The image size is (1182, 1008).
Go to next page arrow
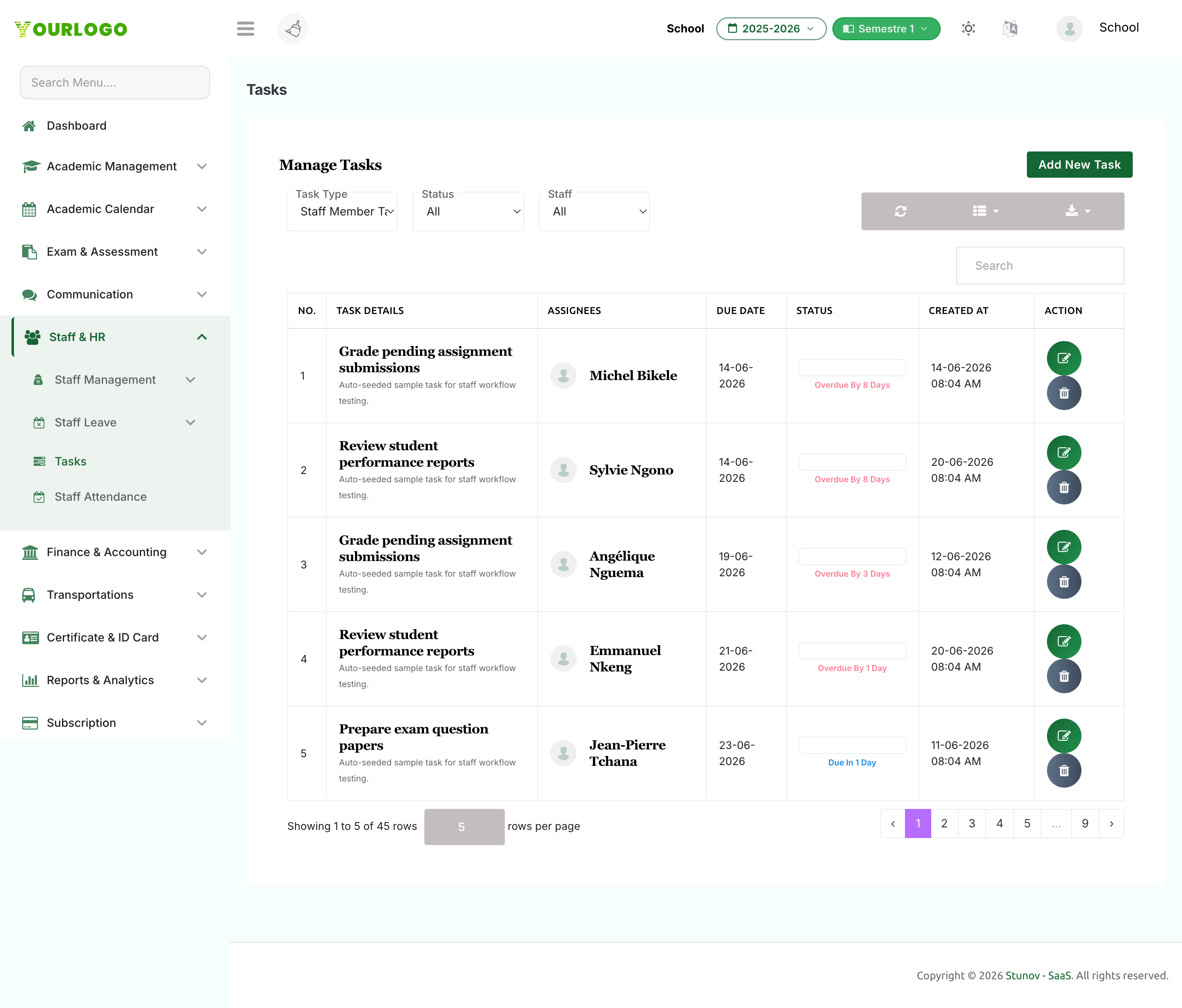(x=1111, y=823)
